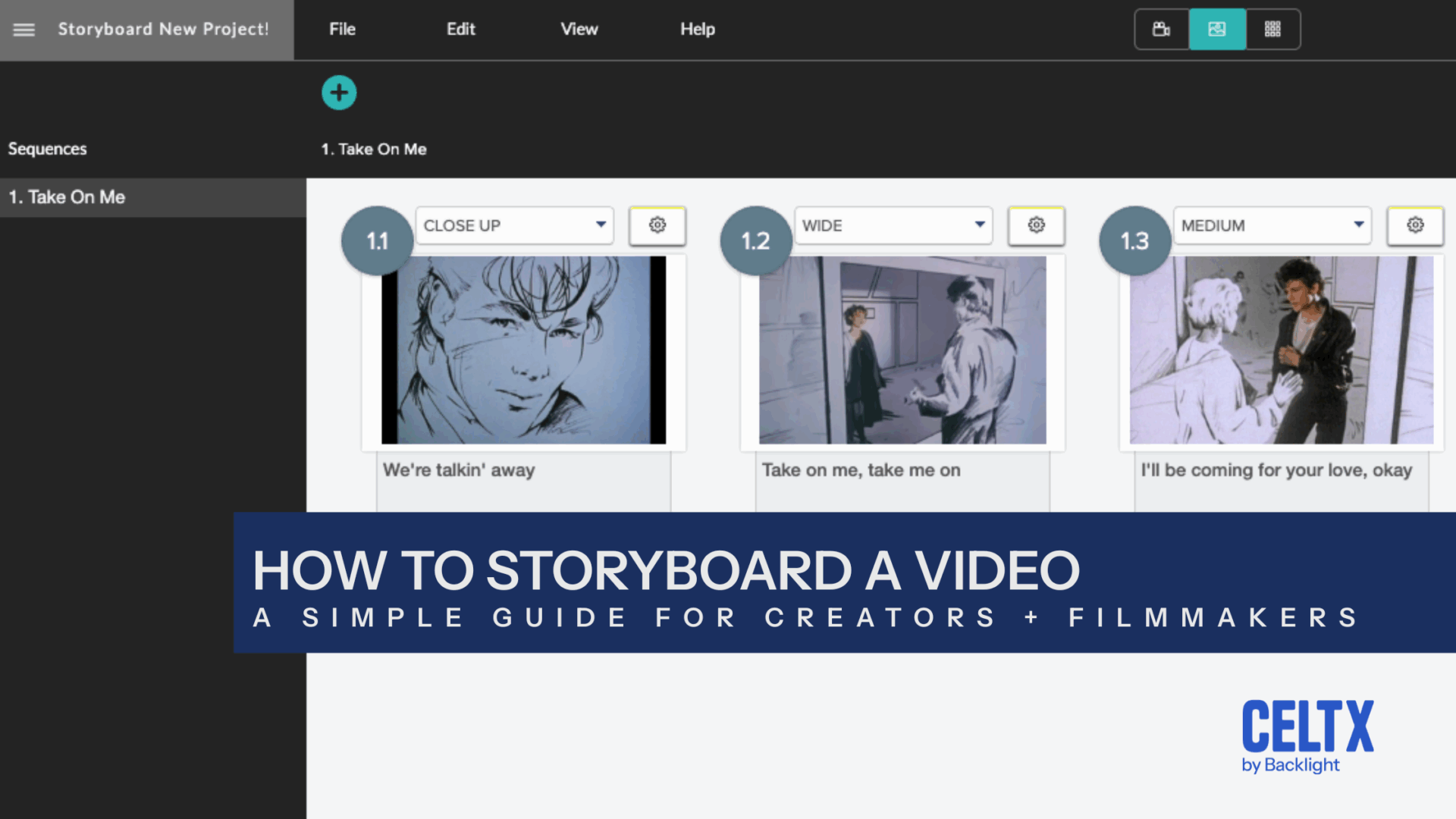This screenshot has width=1456, height=819.
Task: Open settings gear for shot 1.2
Action: tap(1036, 225)
